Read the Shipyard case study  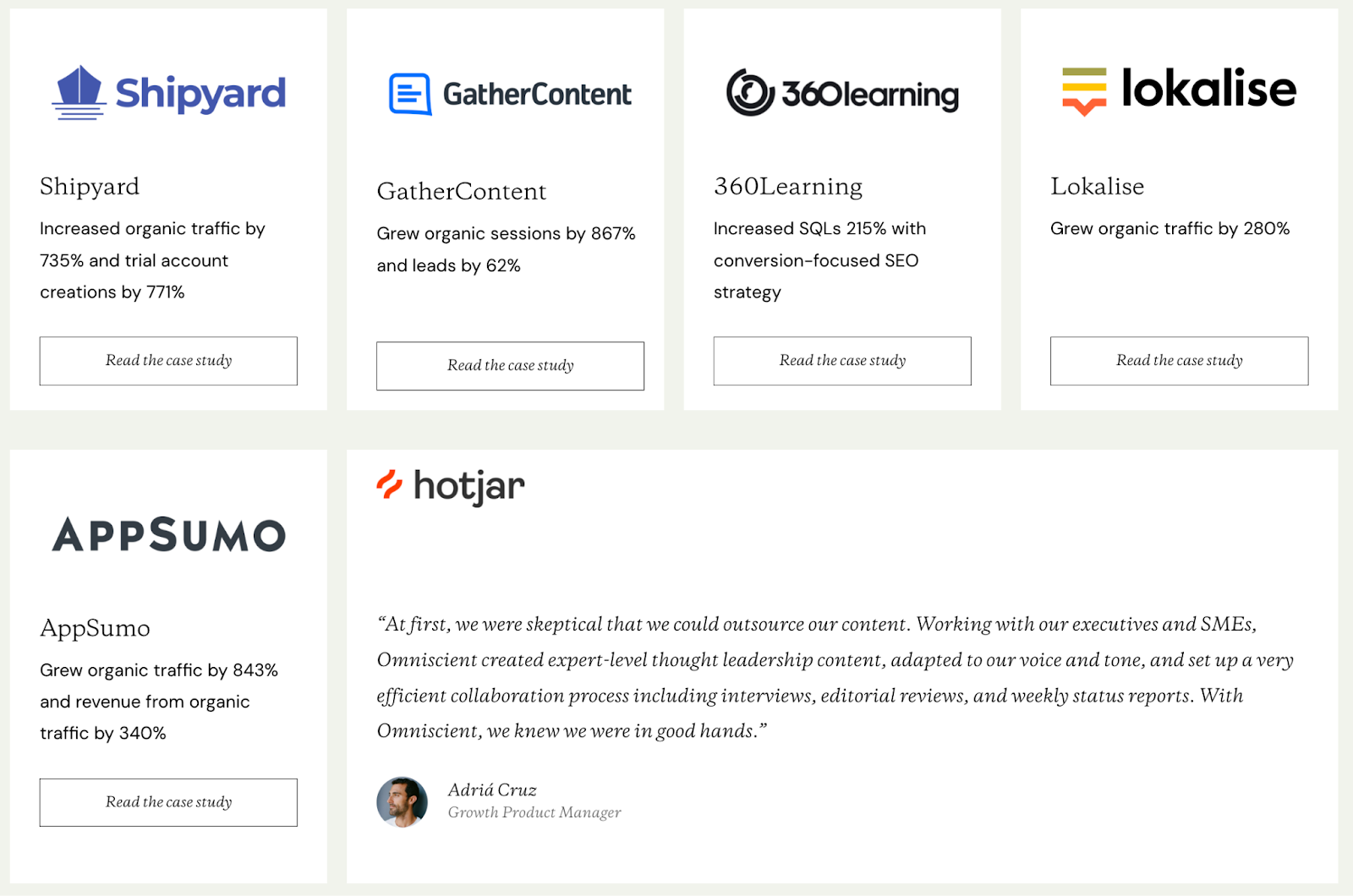(x=167, y=361)
